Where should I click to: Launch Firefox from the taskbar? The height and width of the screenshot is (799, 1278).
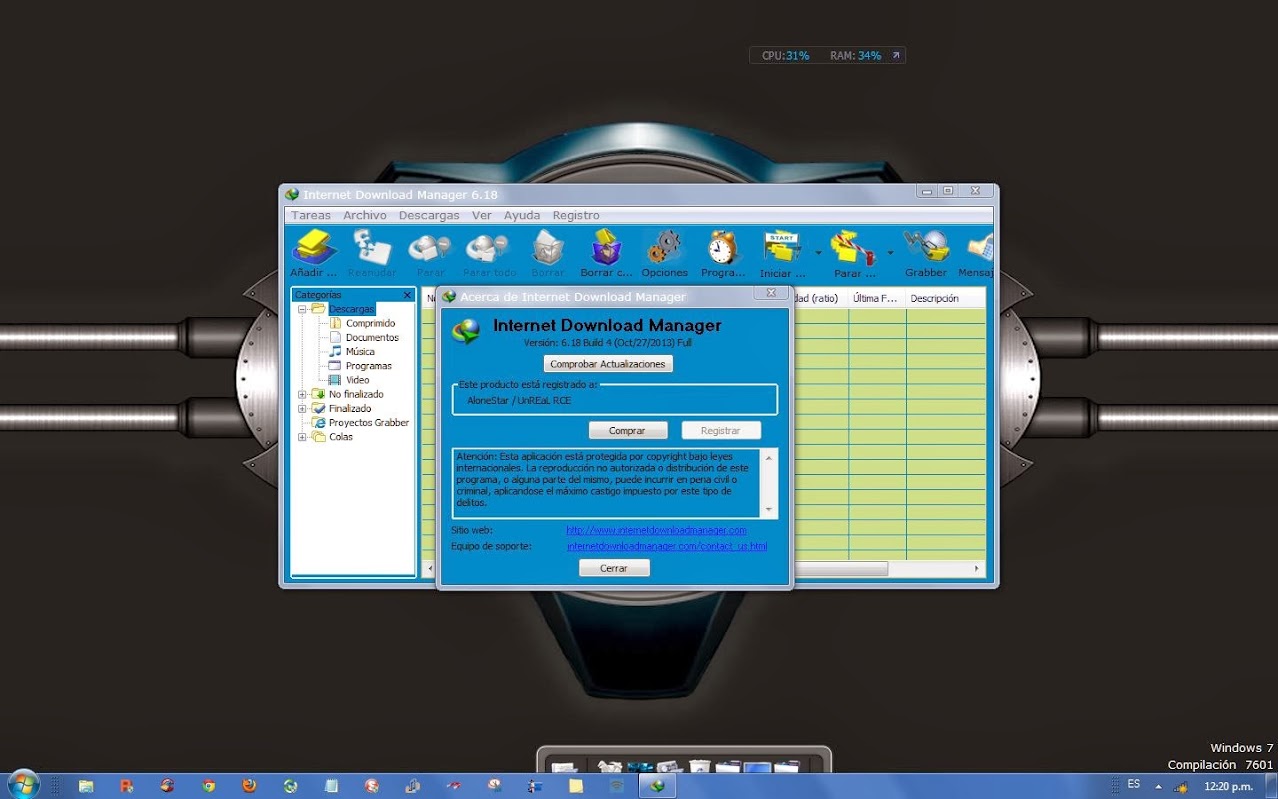click(x=249, y=786)
